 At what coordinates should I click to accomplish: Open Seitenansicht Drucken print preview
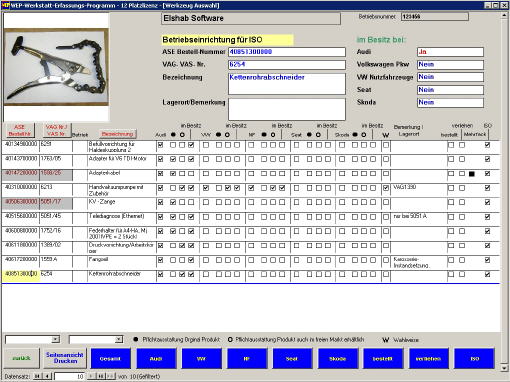[x=65, y=358]
